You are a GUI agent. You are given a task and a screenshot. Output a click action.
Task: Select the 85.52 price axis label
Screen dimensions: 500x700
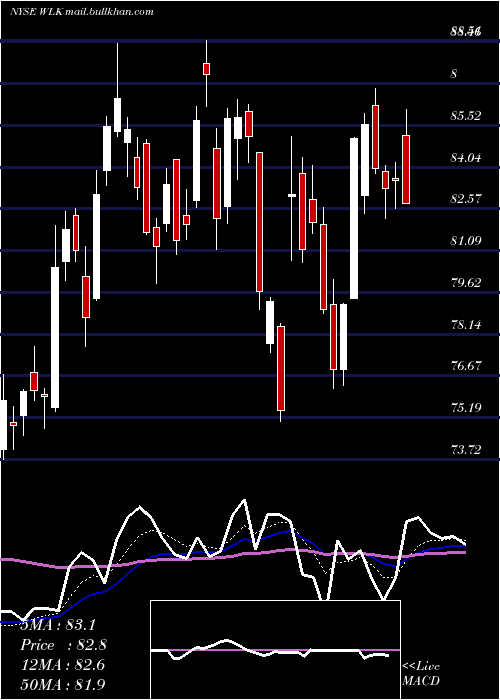tap(466, 116)
